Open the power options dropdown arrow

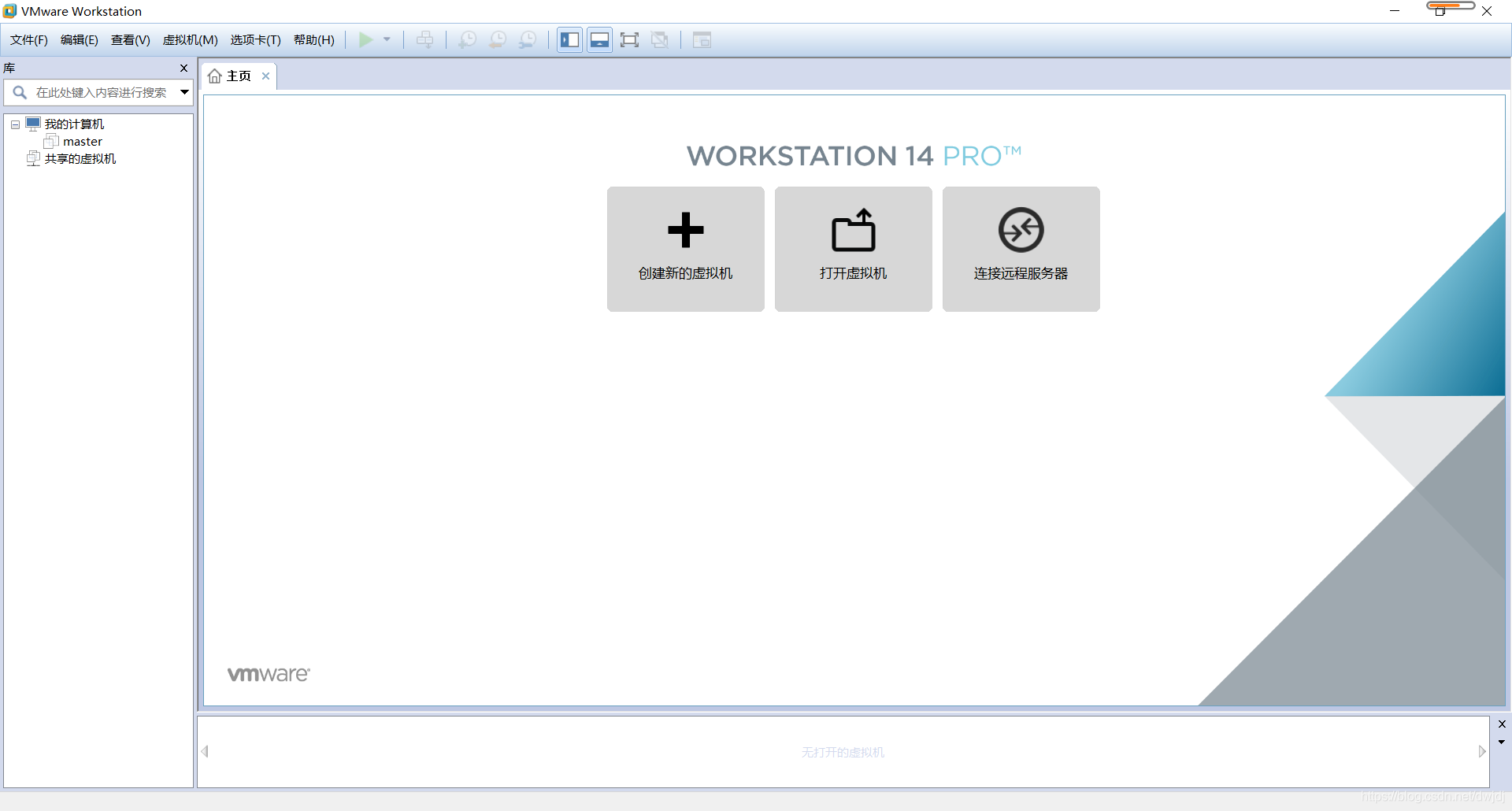pyautogui.click(x=387, y=39)
